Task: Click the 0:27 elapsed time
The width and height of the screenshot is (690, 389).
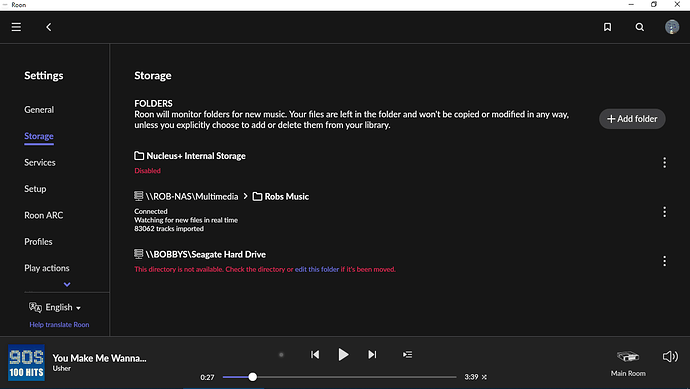Action: 207,377
